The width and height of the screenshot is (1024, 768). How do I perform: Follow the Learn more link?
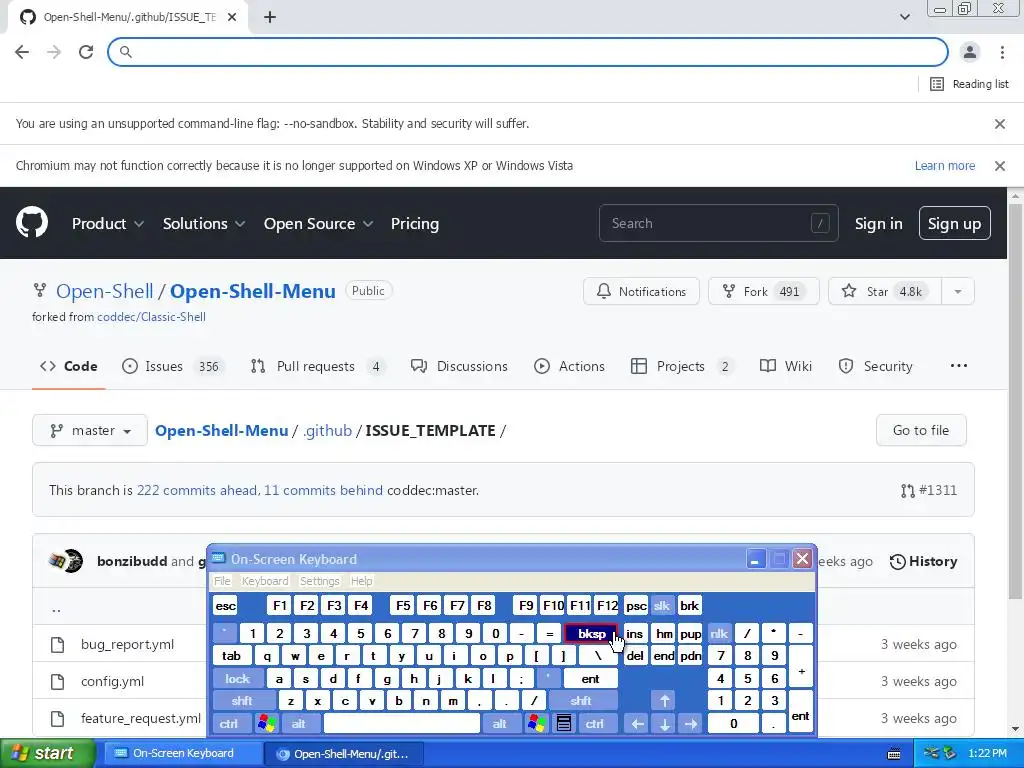(x=944, y=166)
